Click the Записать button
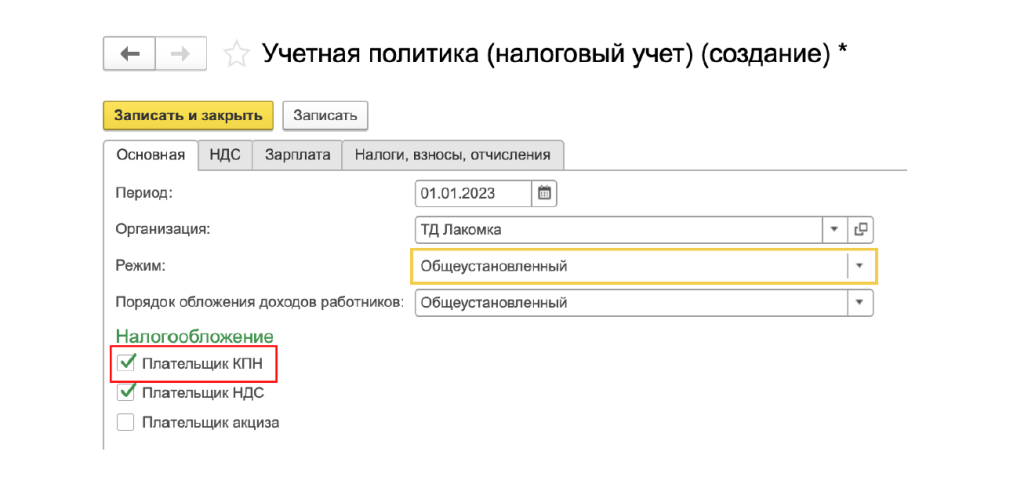The height and width of the screenshot is (488, 1024). point(325,115)
